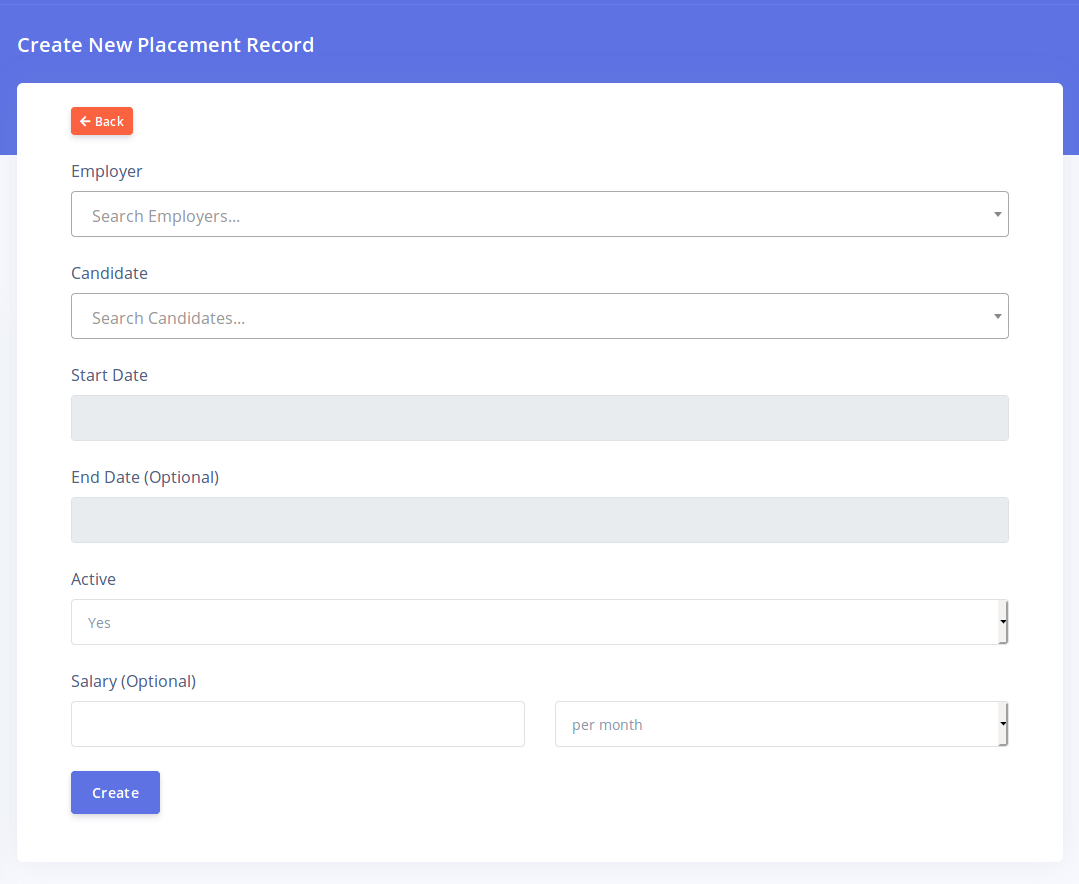Click the Create New Placement Record heading
This screenshot has height=884, width=1079.
coord(166,45)
